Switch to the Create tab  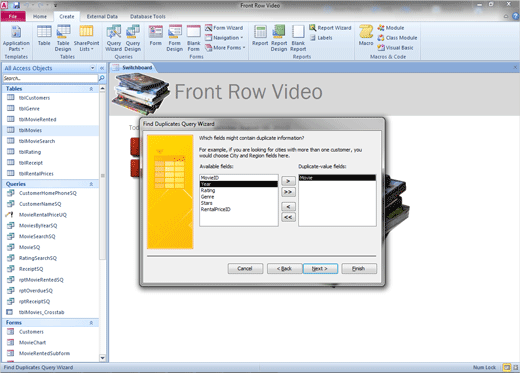[x=67, y=16]
